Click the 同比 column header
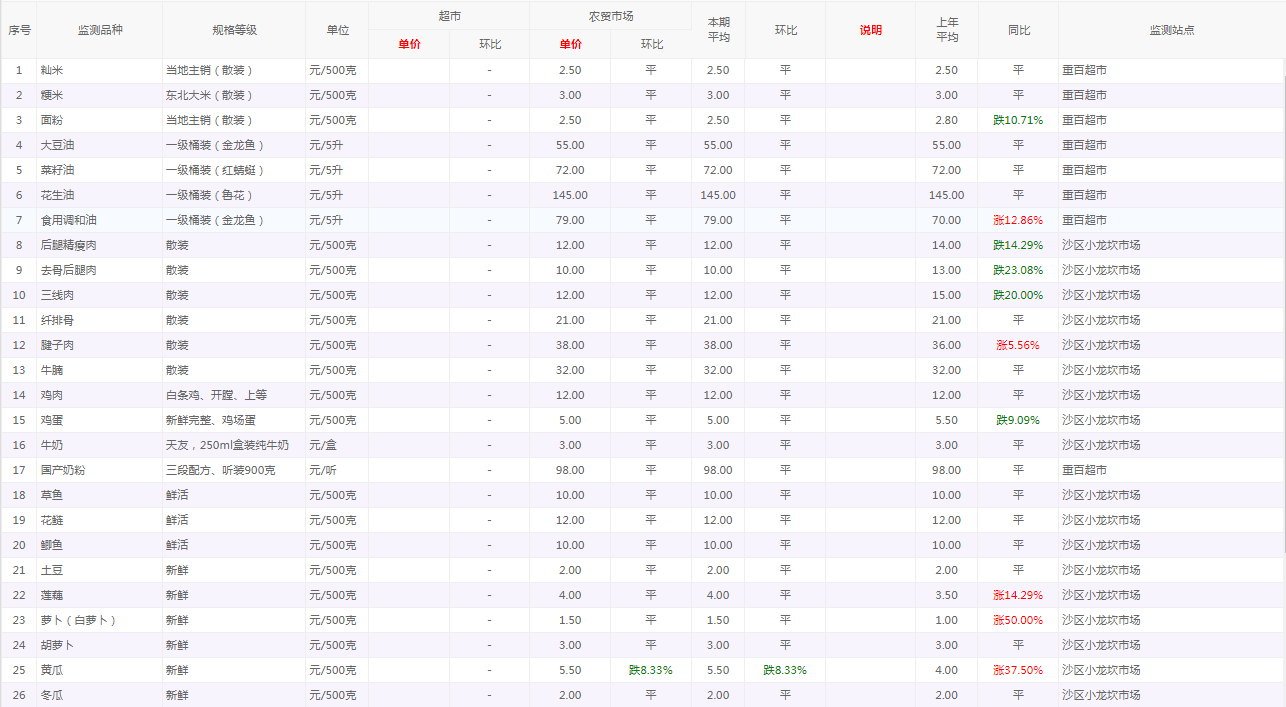Screen dimensions: 1286x707 [x=1018, y=30]
